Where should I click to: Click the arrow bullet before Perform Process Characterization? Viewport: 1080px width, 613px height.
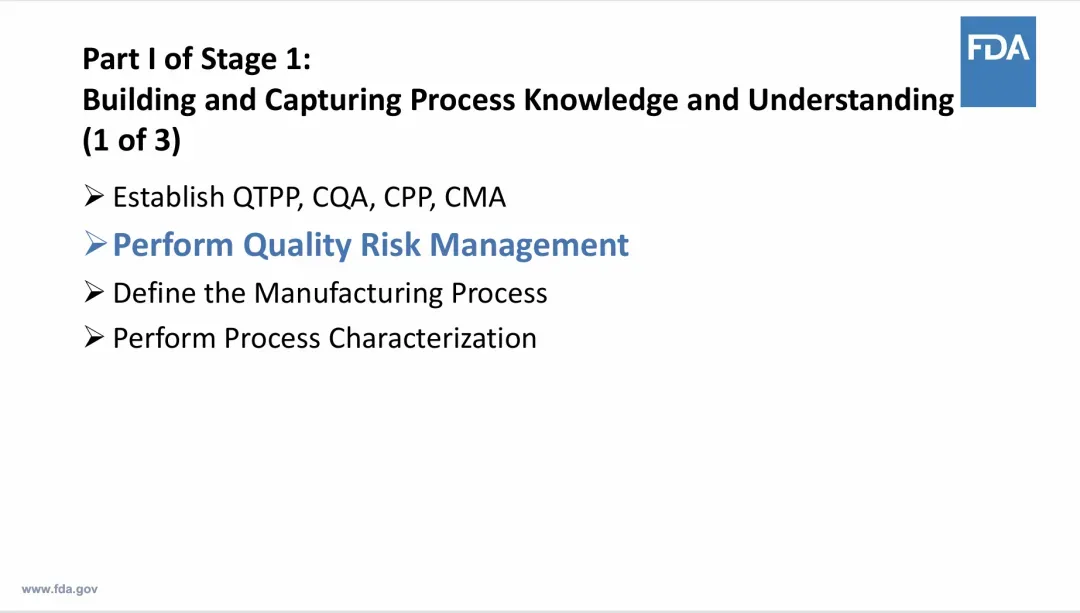(x=94, y=337)
